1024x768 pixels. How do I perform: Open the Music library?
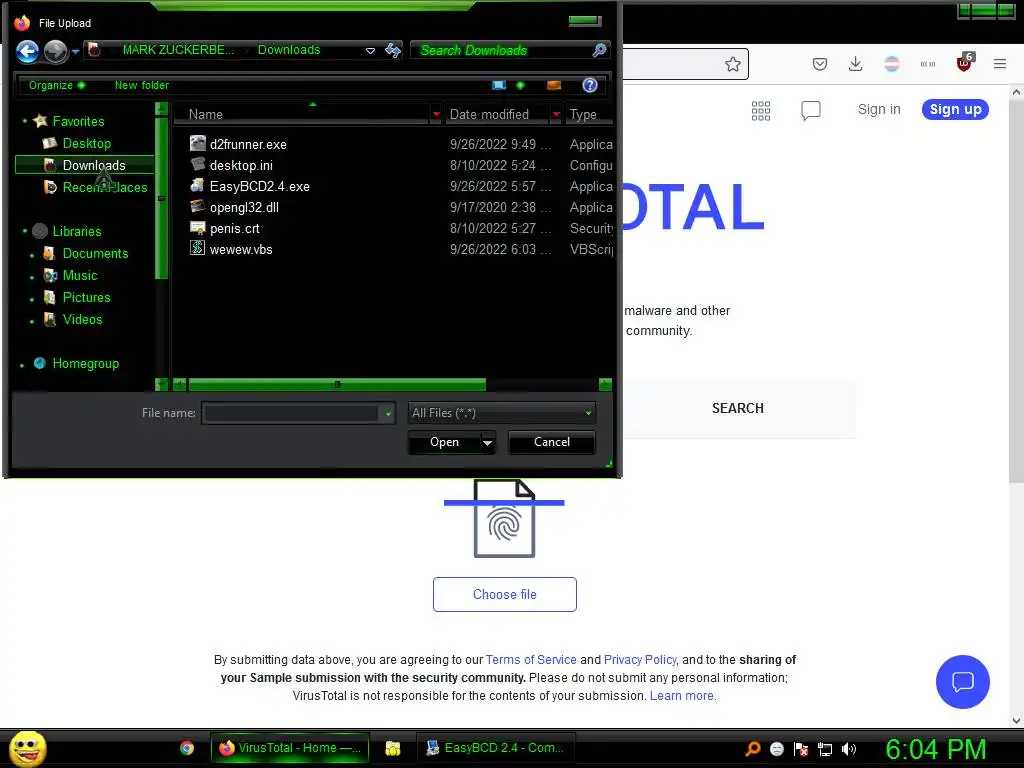click(79, 276)
